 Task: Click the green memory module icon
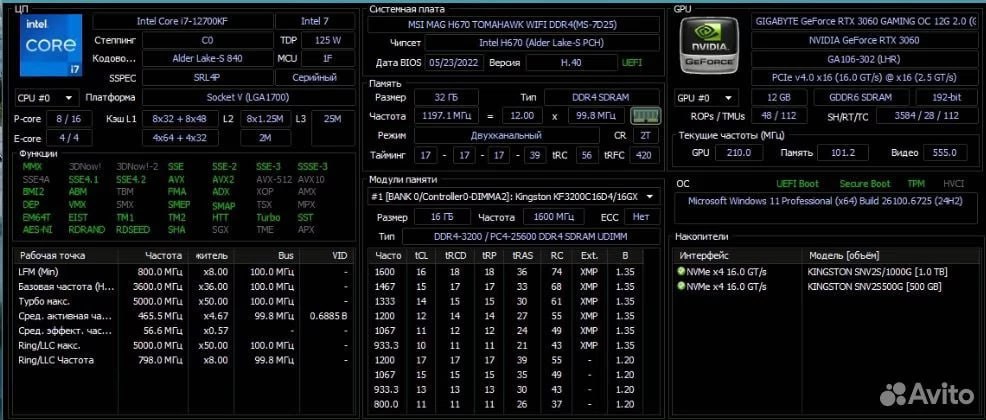pos(645,116)
